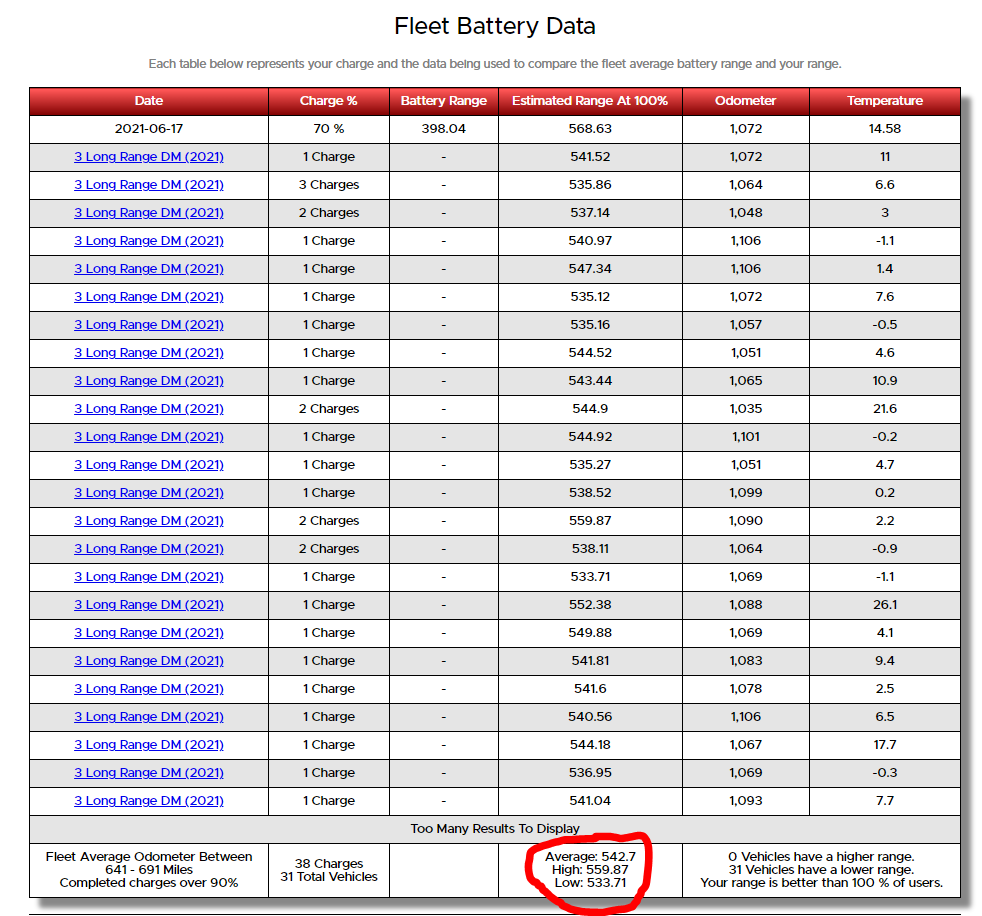This screenshot has height=916, width=982.
Task: Click the Odometer column header
Action: [746, 101]
